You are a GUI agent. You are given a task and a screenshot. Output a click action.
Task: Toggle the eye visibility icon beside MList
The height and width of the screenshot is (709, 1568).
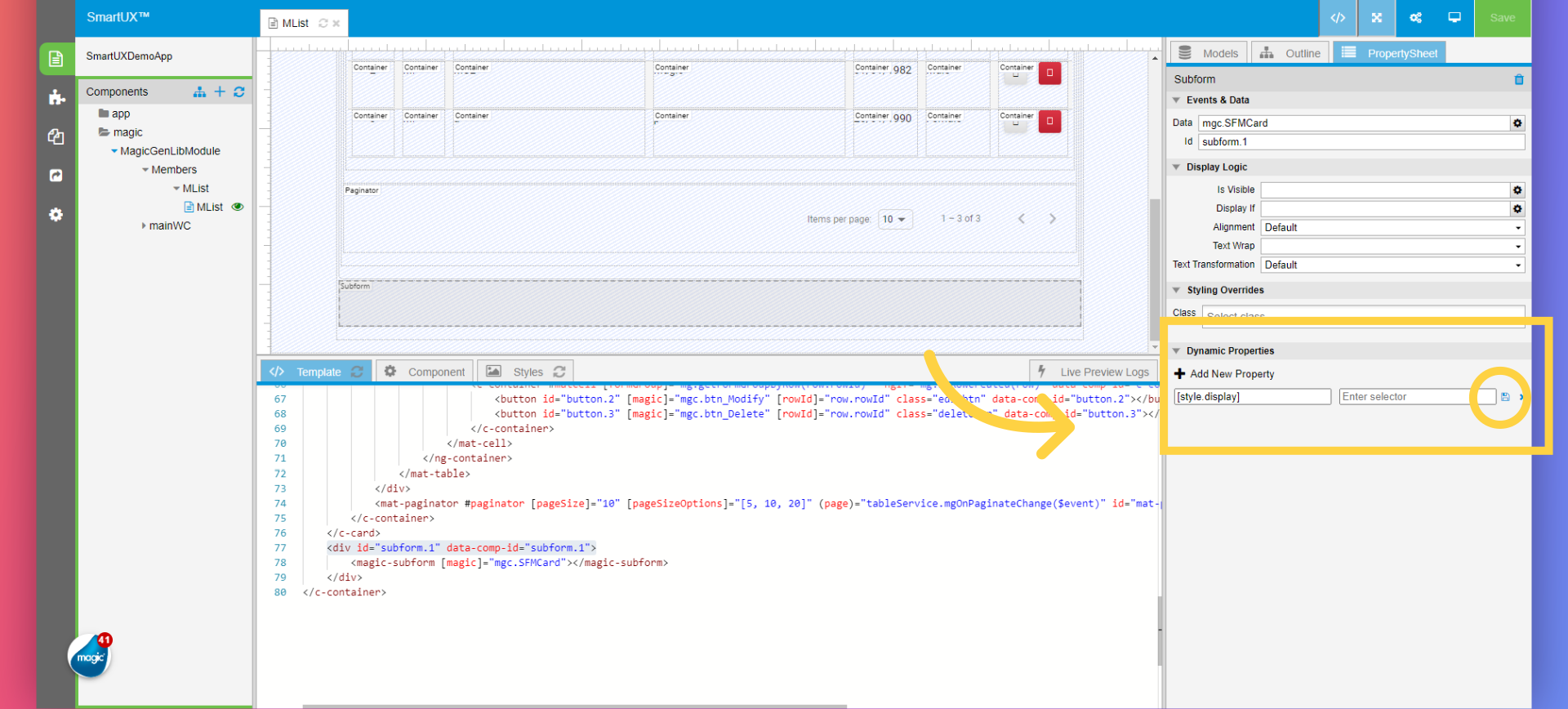tap(238, 207)
